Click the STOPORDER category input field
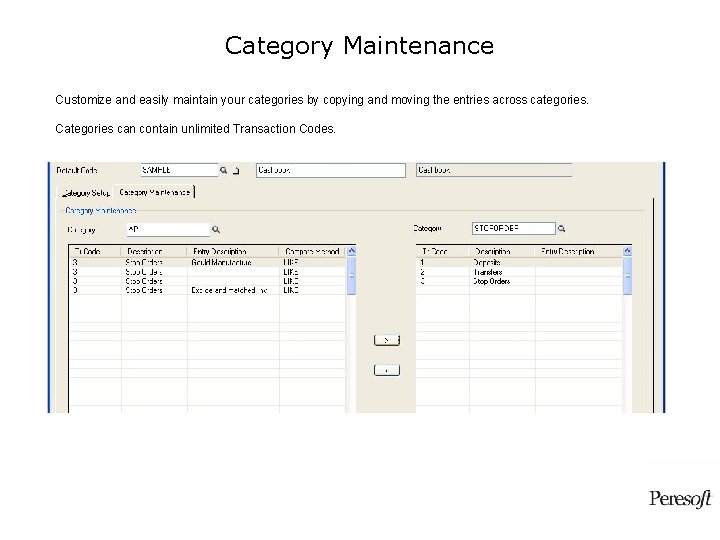This screenshot has width=720, height=540. 513,228
